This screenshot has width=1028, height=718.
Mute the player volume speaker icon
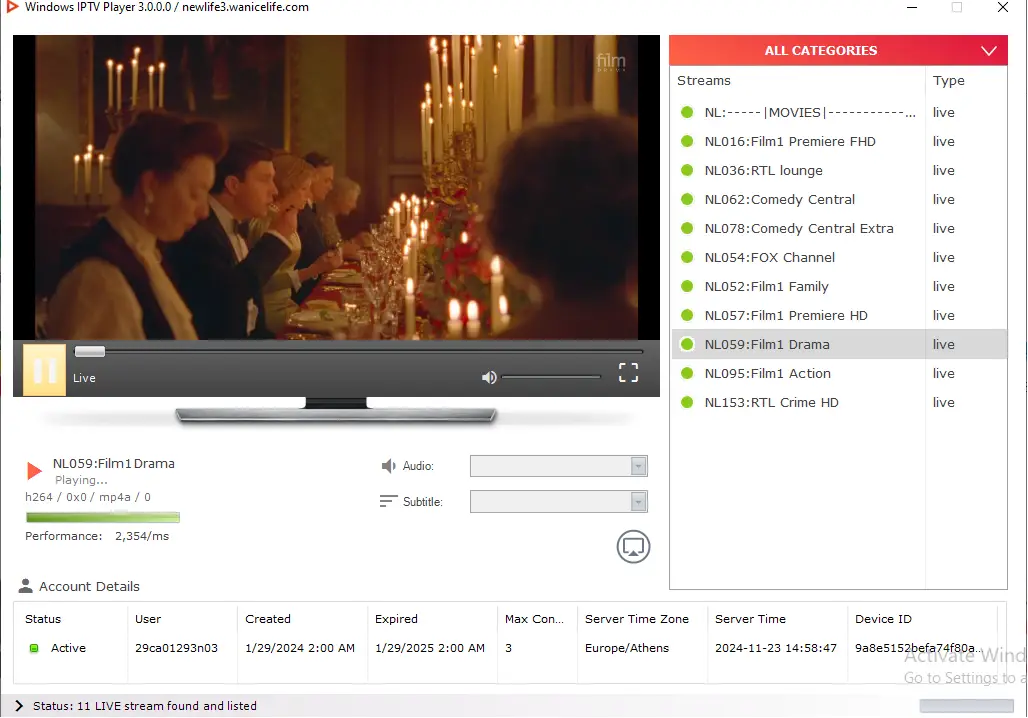click(489, 377)
